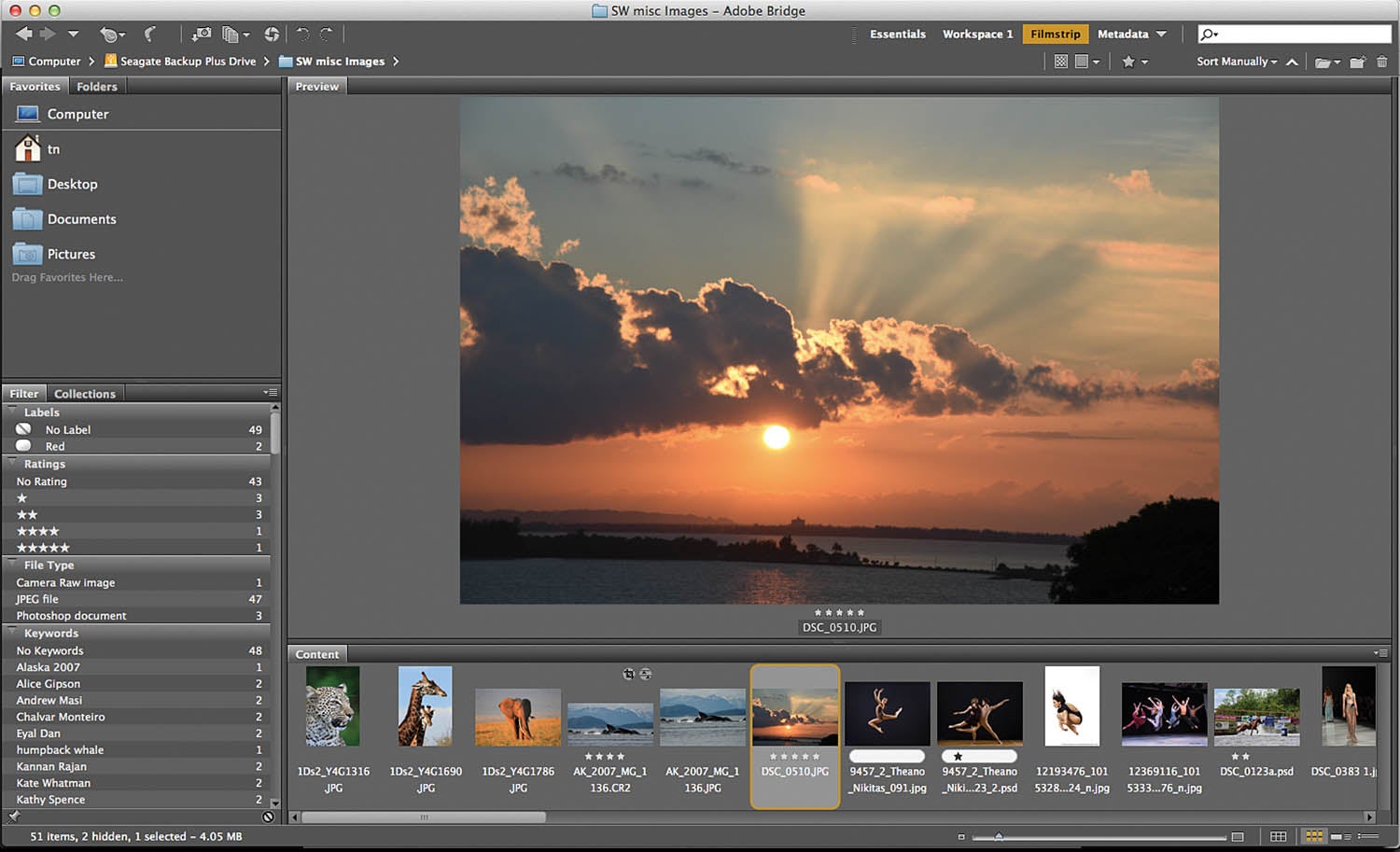
Task: Click the Get Photos from Camera icon
Action: [x=199, y=35]
